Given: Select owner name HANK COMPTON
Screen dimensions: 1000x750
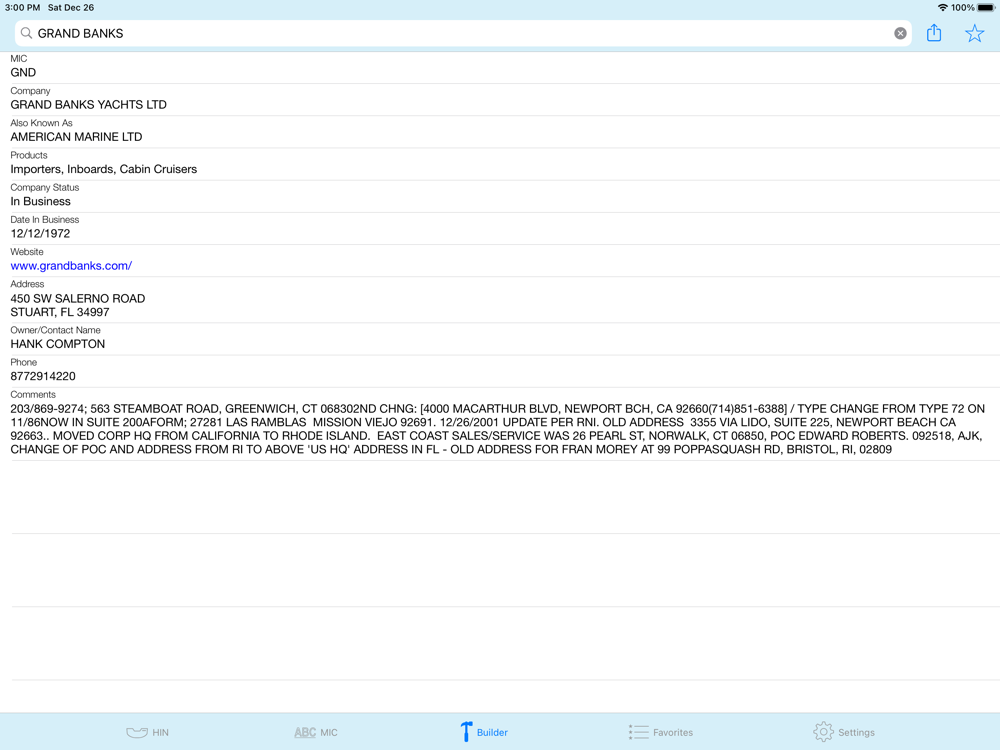Looking at the screenshot, I should pos(57,344).
